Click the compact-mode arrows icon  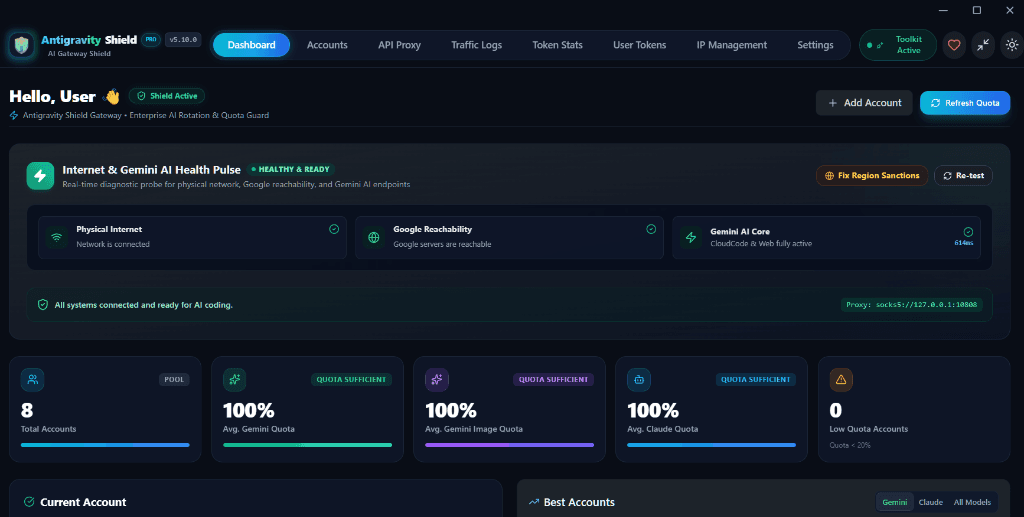(x=983, y=45)
